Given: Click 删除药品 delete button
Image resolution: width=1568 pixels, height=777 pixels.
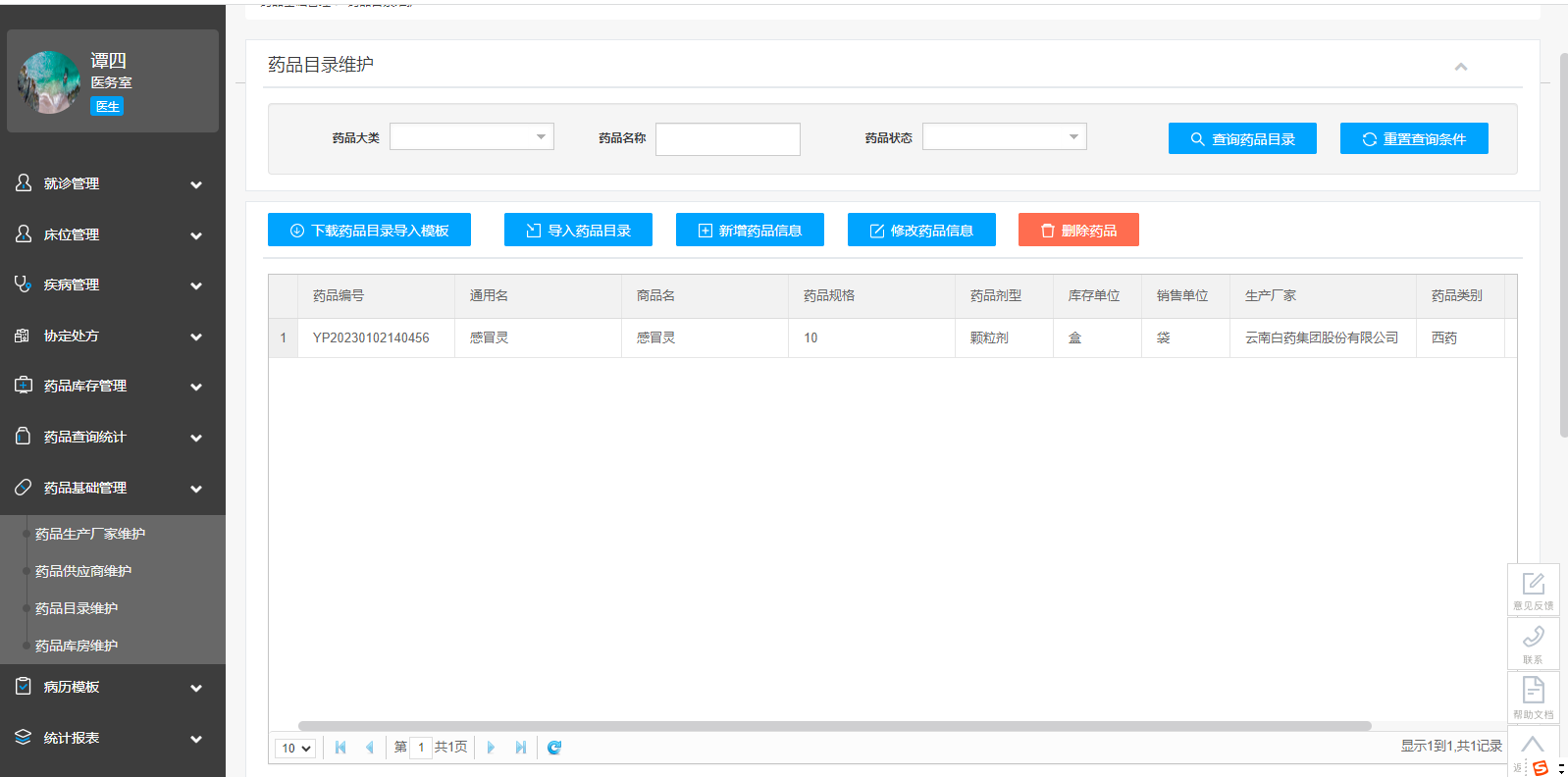Looking at the screenshot, I should pos(1078,230).
